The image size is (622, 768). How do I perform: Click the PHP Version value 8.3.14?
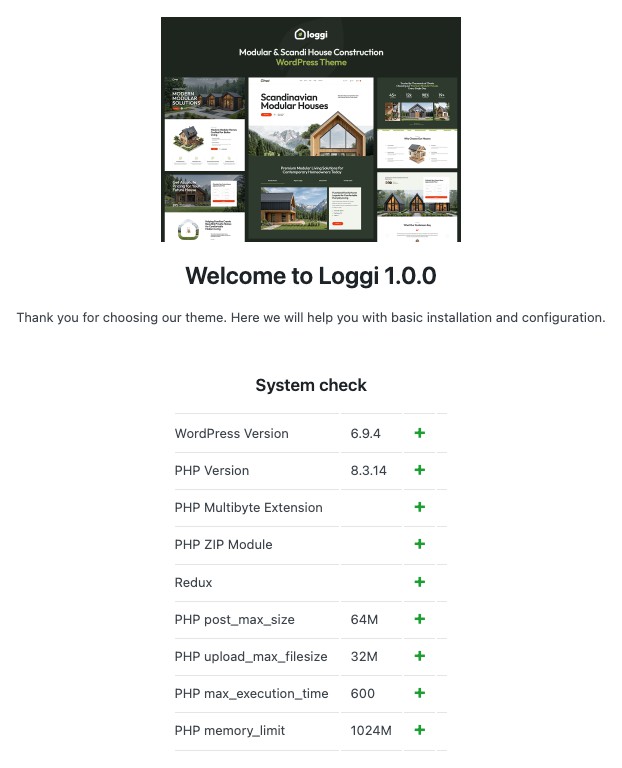[369, 471]
